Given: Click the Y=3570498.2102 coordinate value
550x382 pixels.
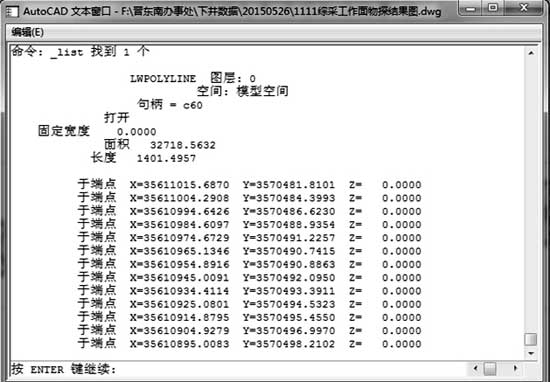Looking at the screenshot, I should click(x=289, y=344).
